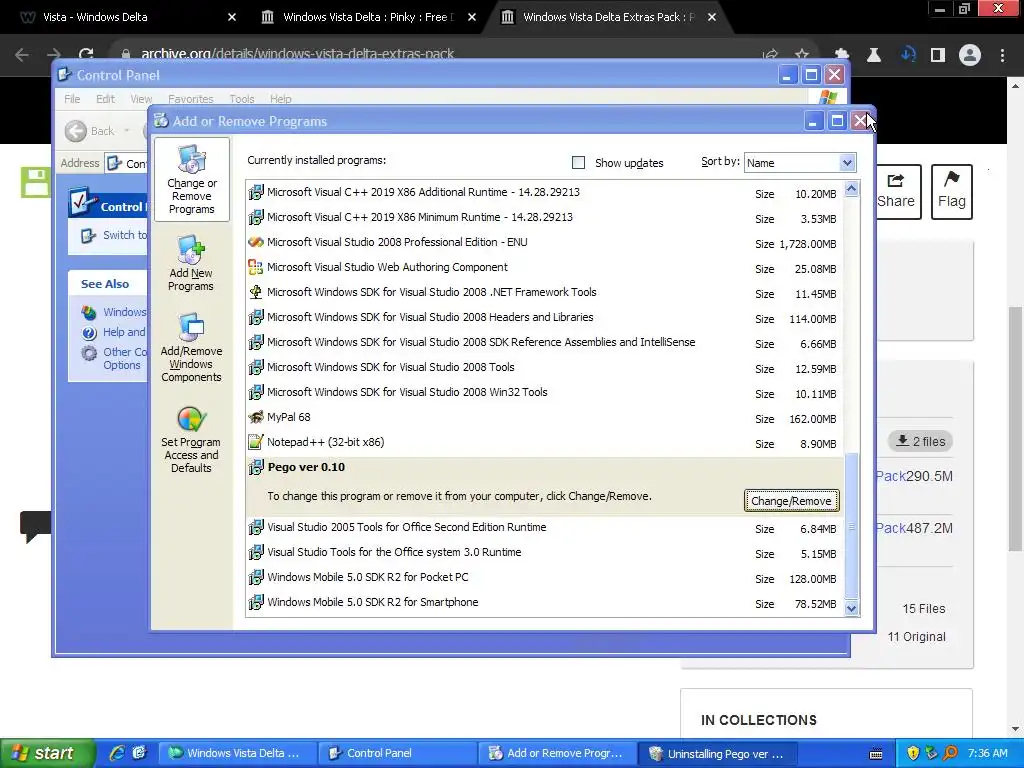Open Edit menu in Control Panel window
1024x768 pixels.
point(105,99)
